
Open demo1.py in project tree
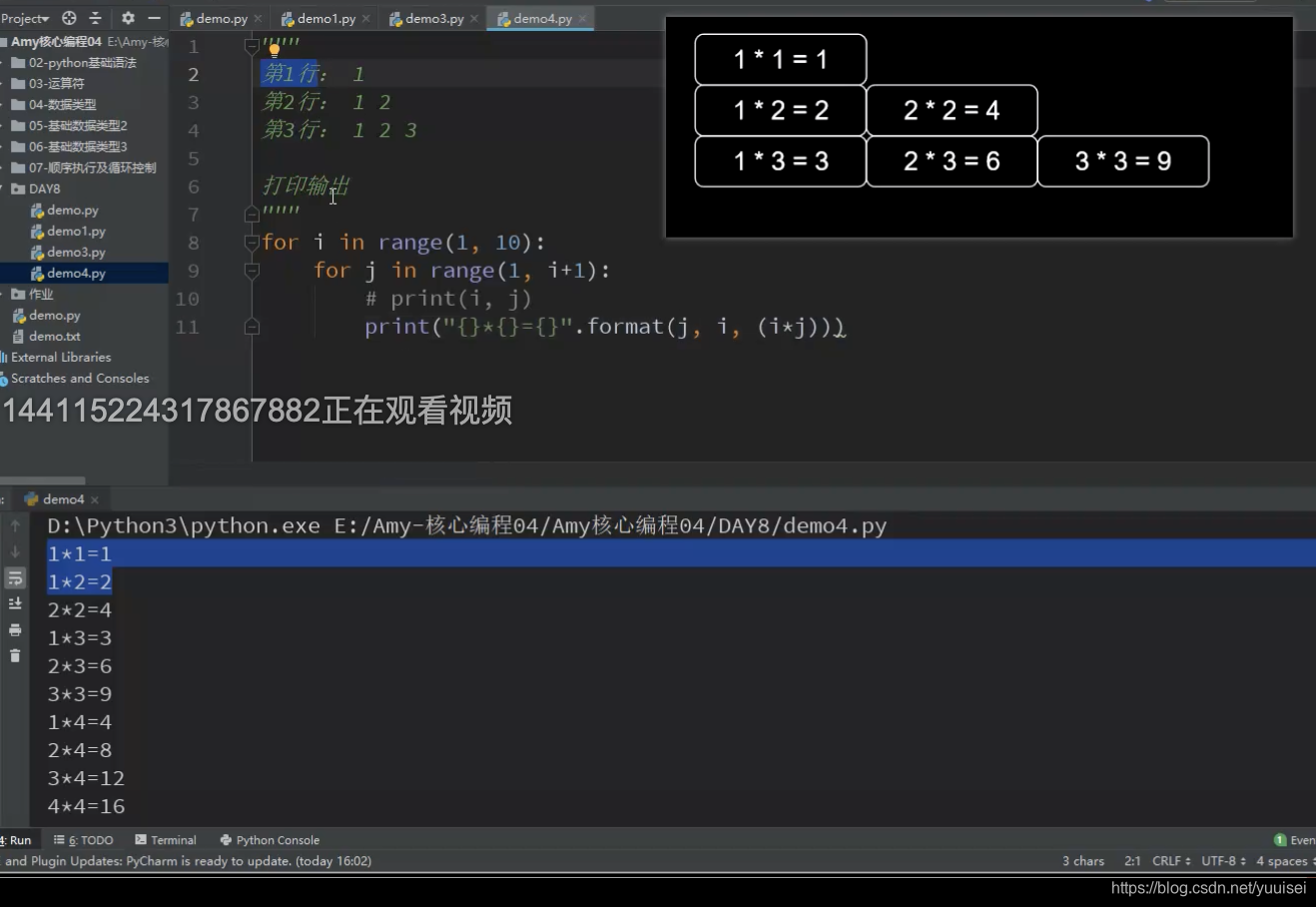pos(69,232)
